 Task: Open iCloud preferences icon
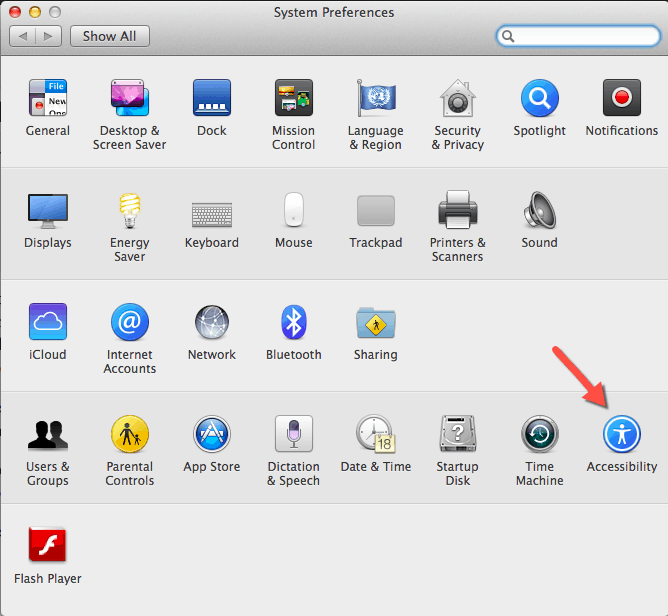[48, 322]
